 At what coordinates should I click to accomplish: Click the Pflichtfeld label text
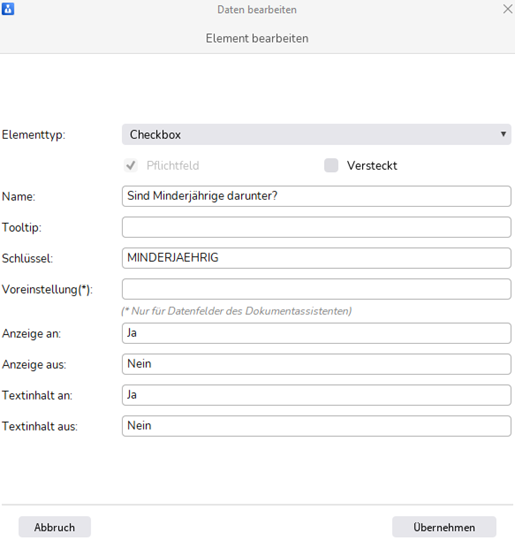173,166
